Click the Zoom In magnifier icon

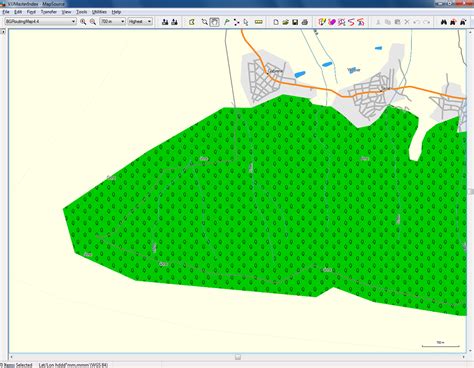(x=83, y=22)
